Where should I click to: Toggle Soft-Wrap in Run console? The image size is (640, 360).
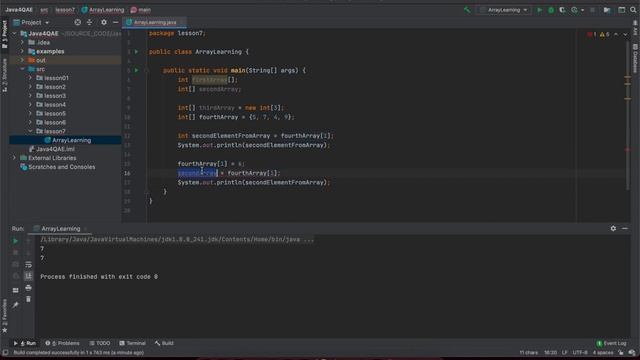point(28,265)
